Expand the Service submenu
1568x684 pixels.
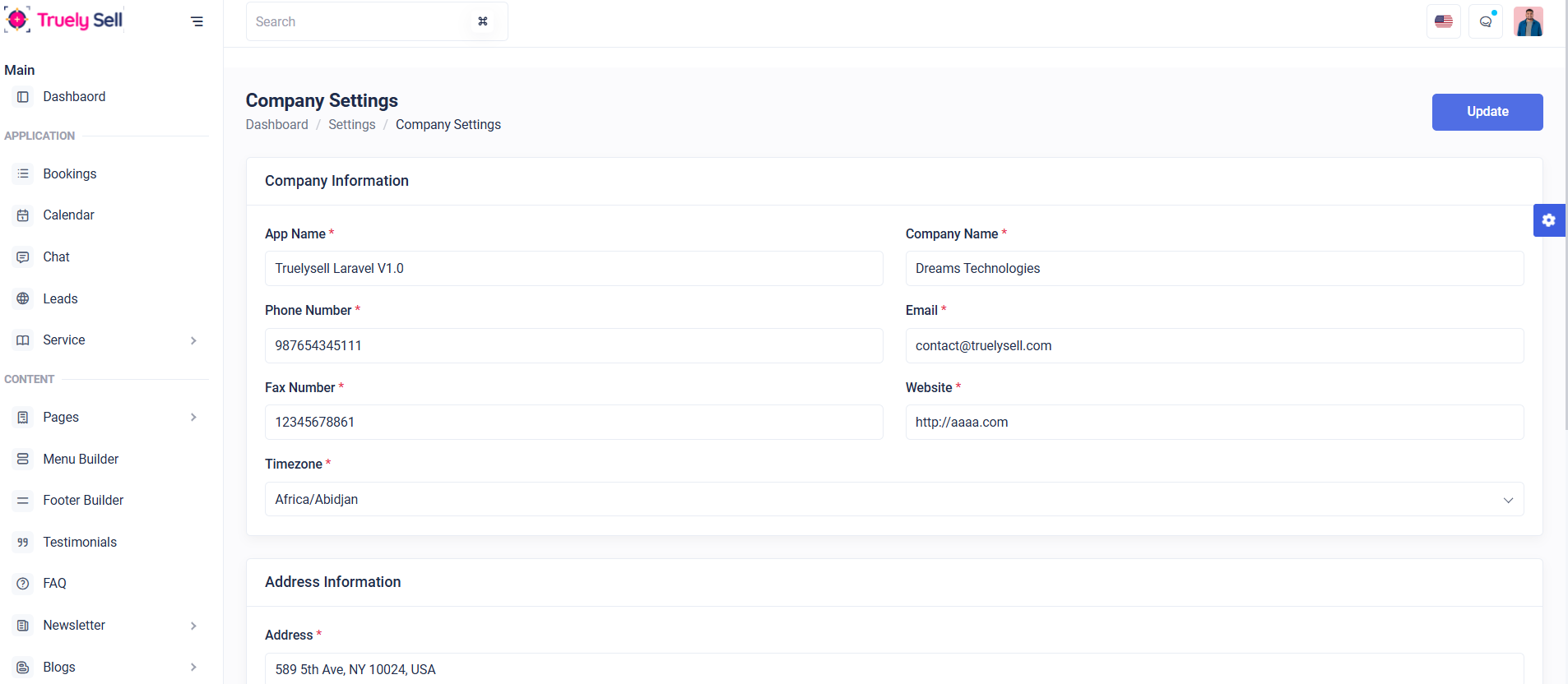(193, 340)
